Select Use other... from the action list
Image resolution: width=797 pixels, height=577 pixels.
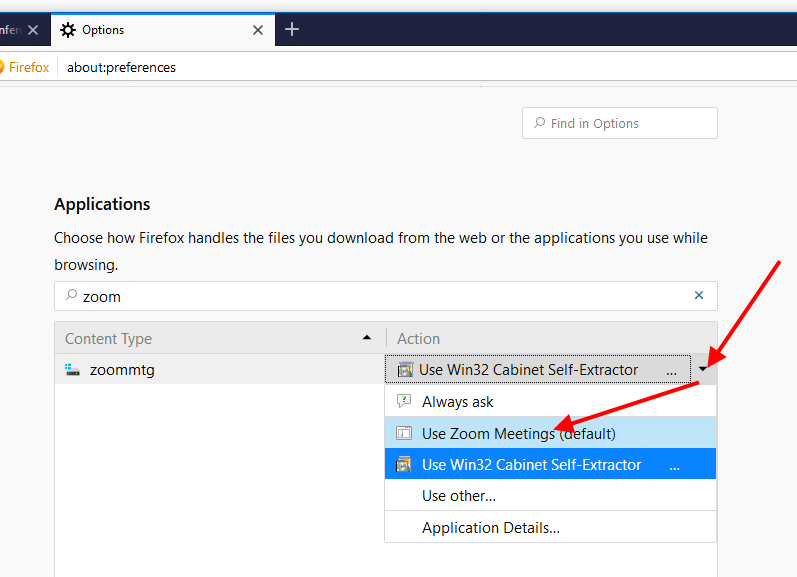tap(459, 495)
